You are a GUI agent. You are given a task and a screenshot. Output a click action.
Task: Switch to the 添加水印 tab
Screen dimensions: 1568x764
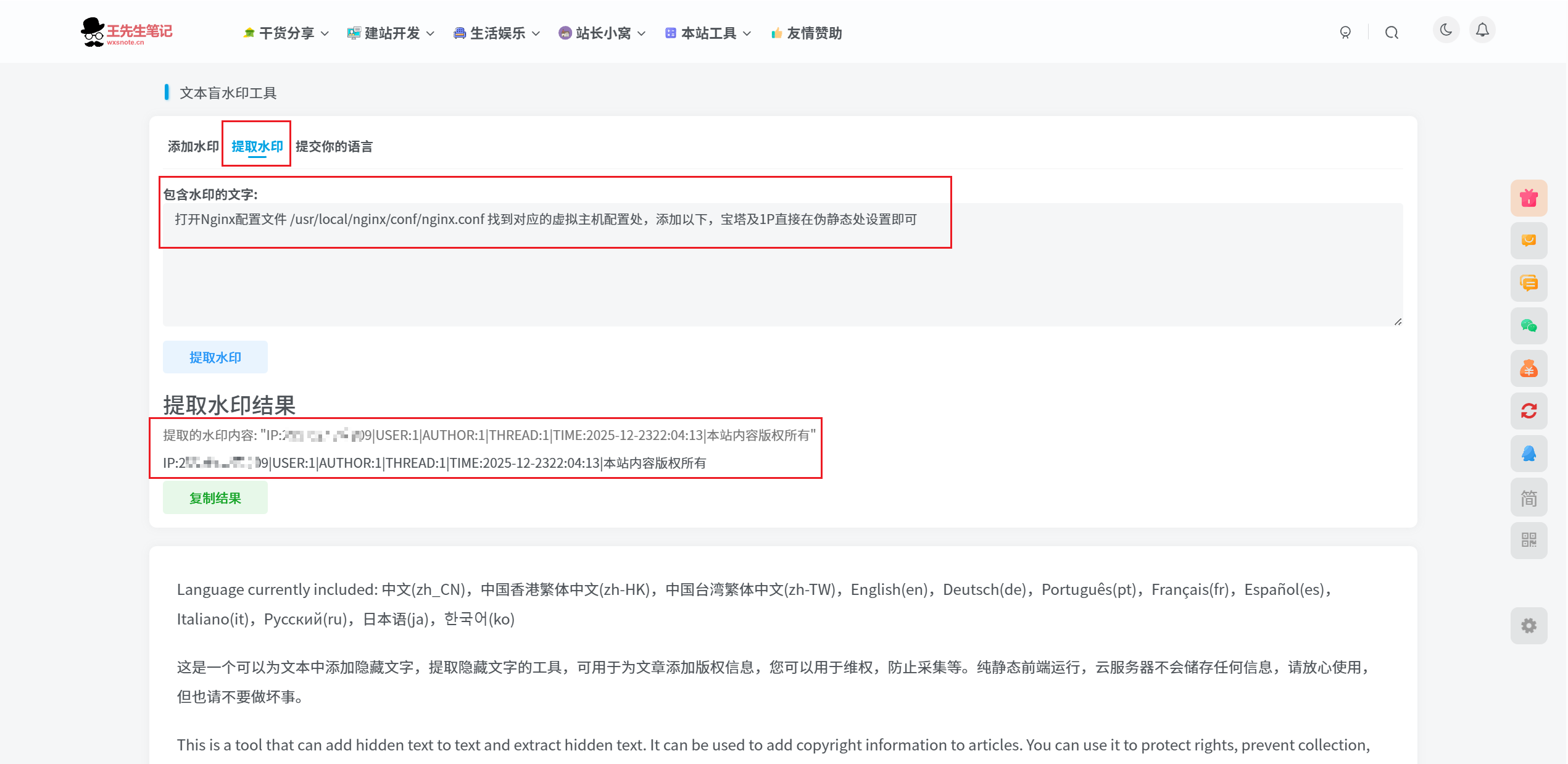(193, 146)
